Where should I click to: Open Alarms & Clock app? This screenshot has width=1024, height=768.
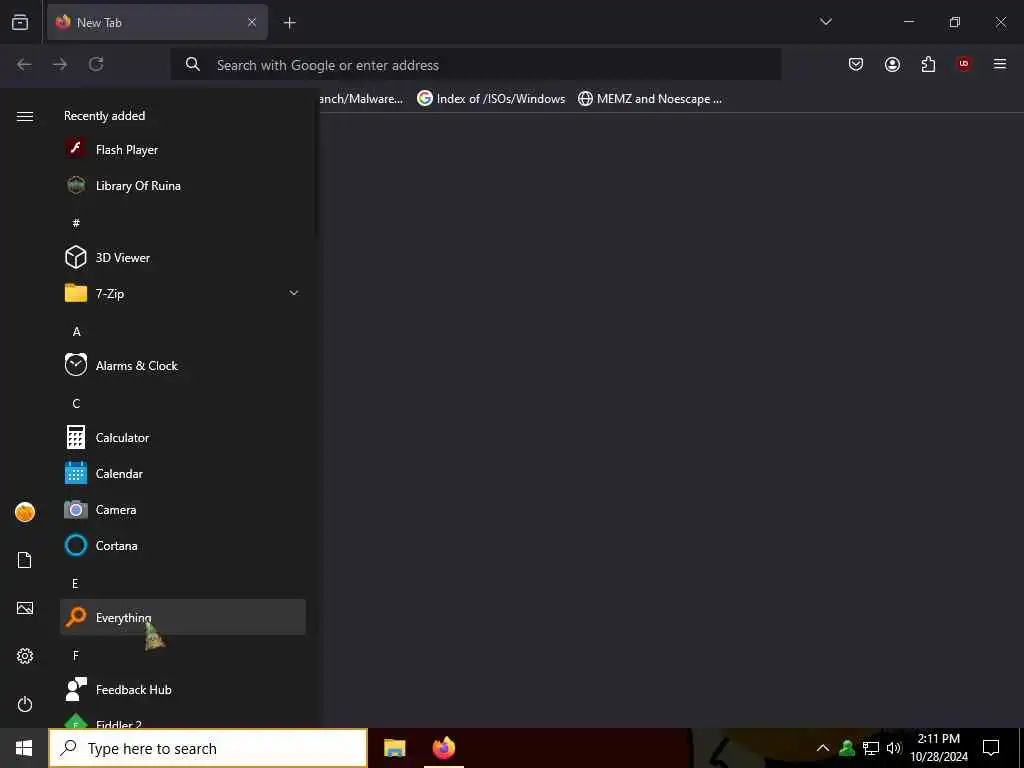pos(182,366)
